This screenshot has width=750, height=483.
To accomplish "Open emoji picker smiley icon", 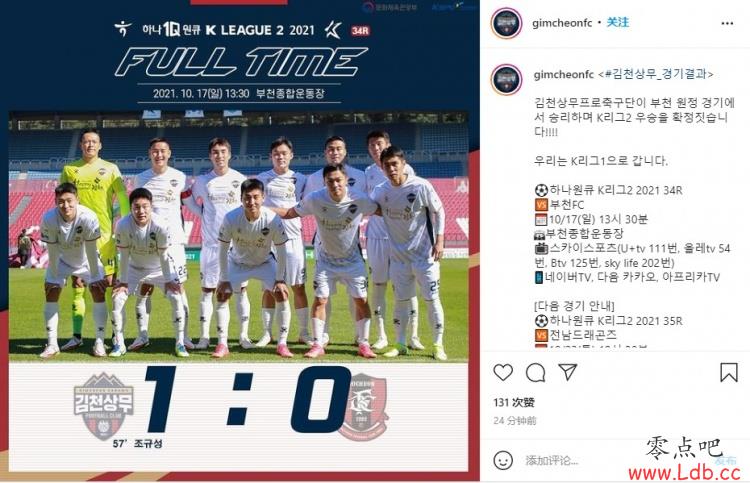I will tap(503, 460).
